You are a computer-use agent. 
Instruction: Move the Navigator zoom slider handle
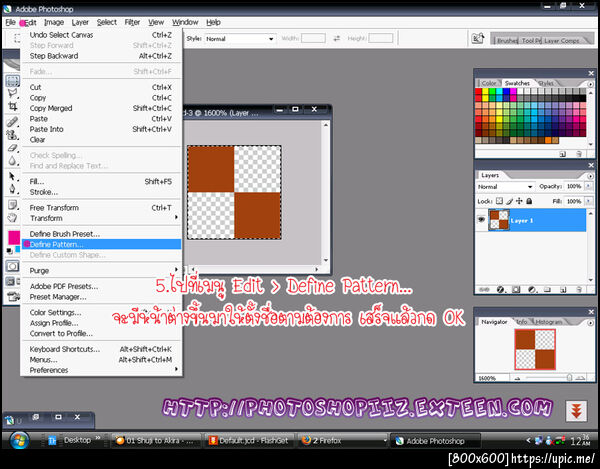tap(569, 378)
